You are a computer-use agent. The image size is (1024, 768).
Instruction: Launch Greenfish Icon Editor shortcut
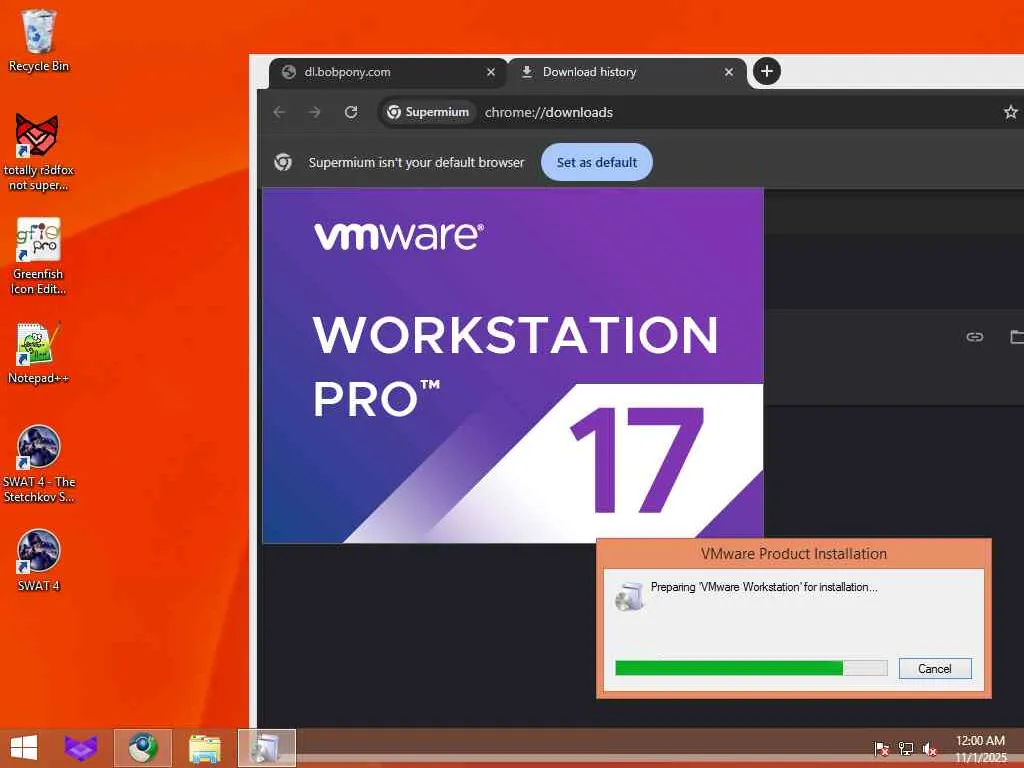39,256
